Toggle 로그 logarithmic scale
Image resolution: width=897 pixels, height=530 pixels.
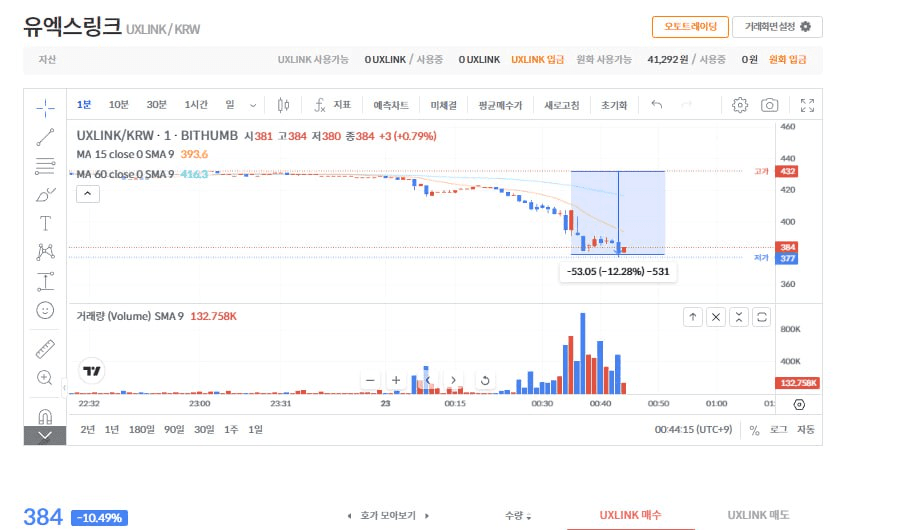coord(779,430)
